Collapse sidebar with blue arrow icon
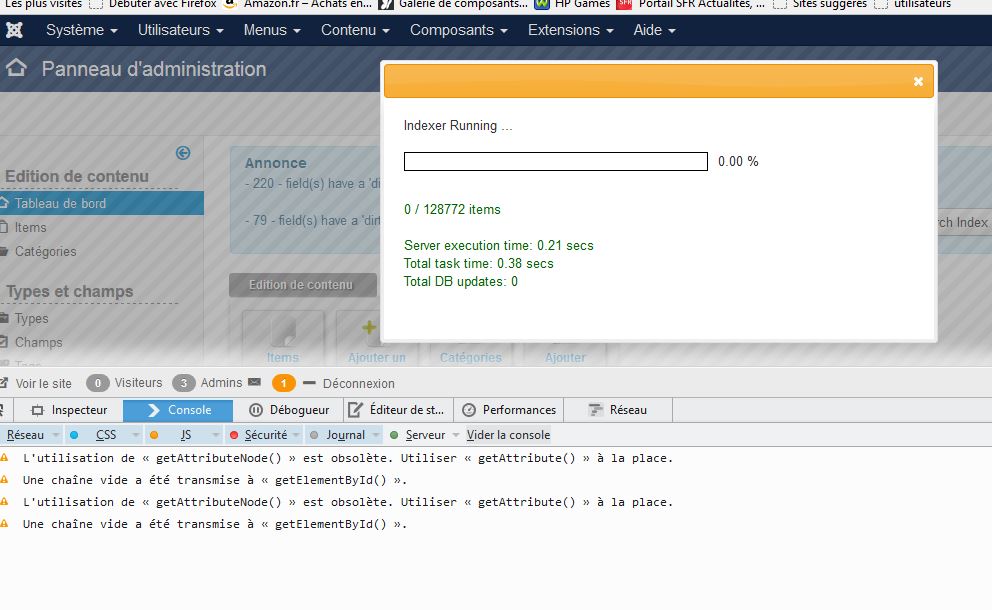 coord(183,152)
